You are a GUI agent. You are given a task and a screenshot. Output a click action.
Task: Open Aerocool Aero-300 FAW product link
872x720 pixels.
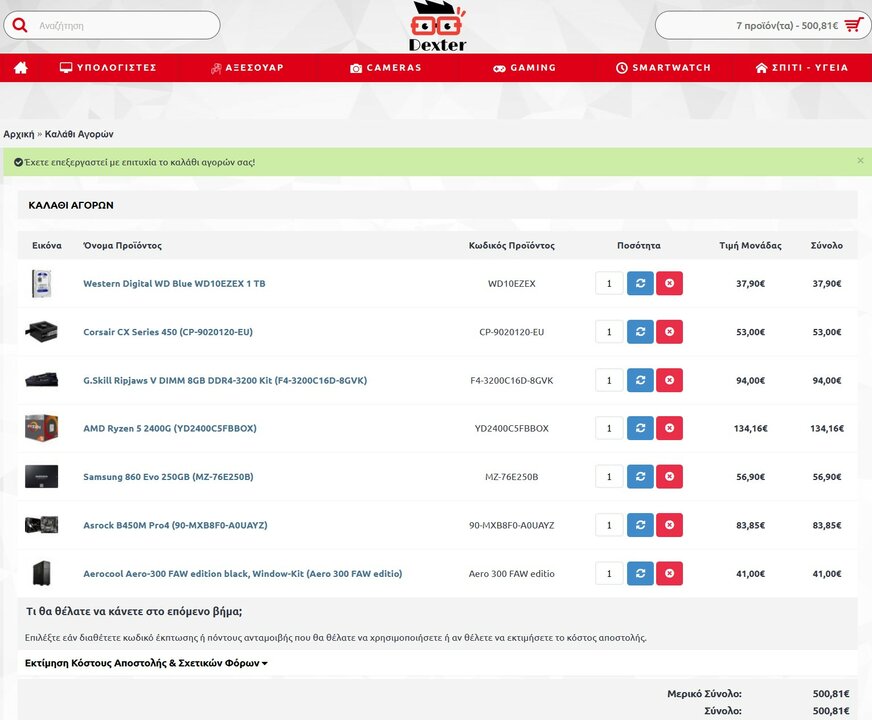pyautogui.click(x=242, y=573)
